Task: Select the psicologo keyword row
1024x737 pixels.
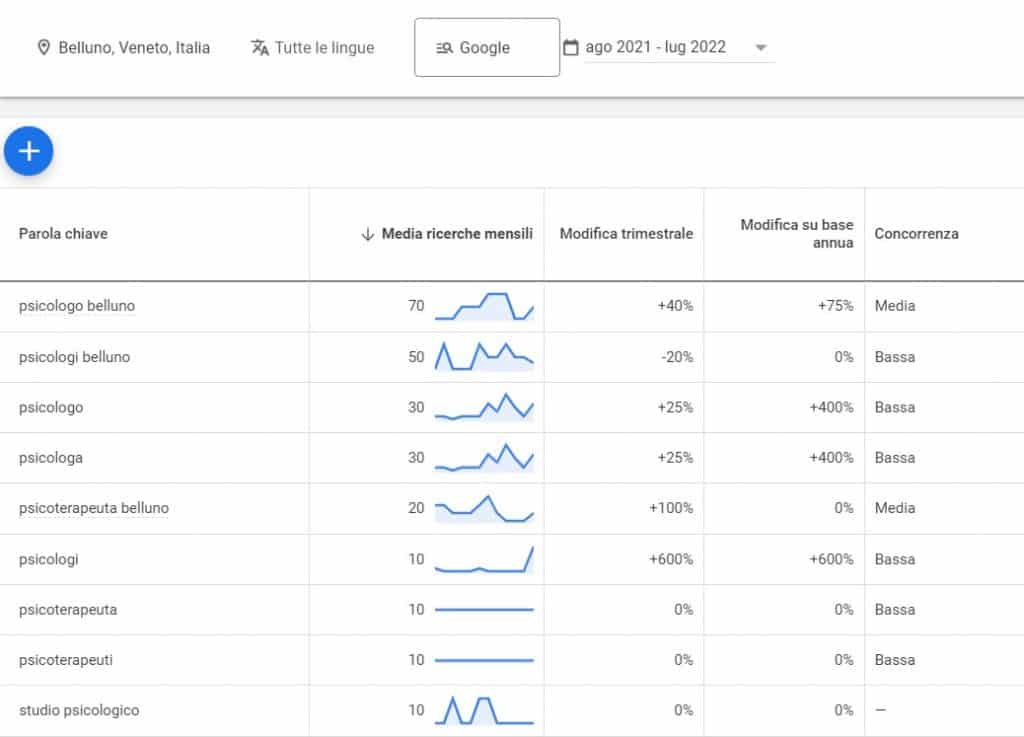Action: 512,407
